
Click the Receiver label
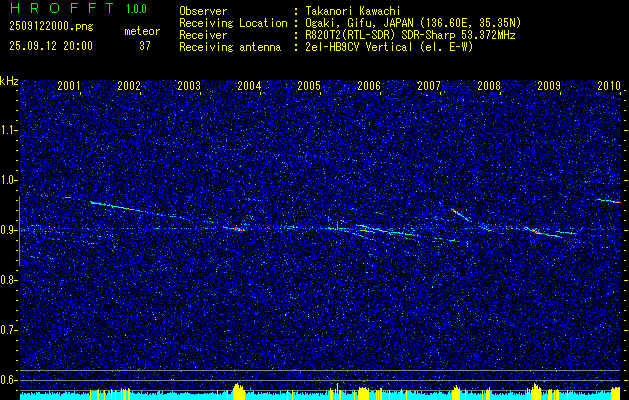pyautogui.click(x=203, y=35)
